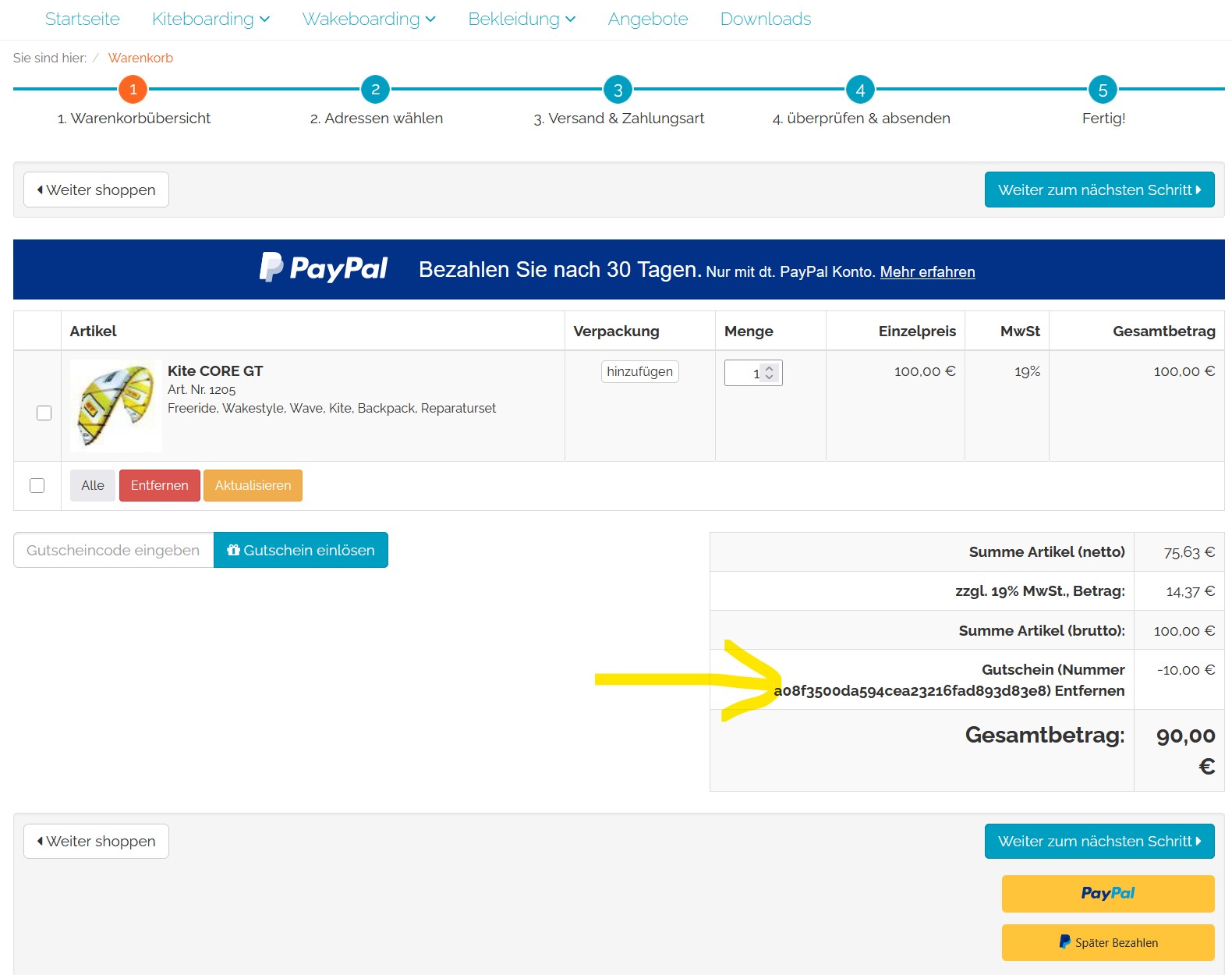Click step 2 circle Adressen wählen
1232x975 pixels.
tap(375, 90)
